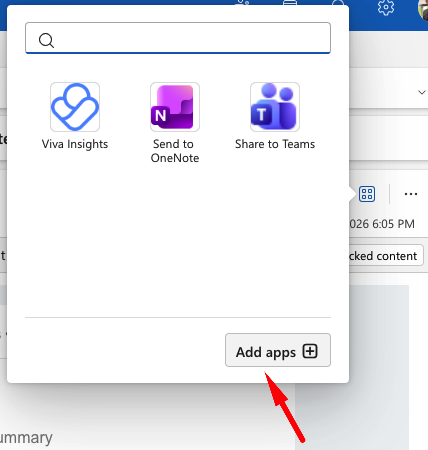Image resolution: width=428 pixels, height=450 pixels.
Task: Select the Viva Insights text label
Action: [75, 144]
